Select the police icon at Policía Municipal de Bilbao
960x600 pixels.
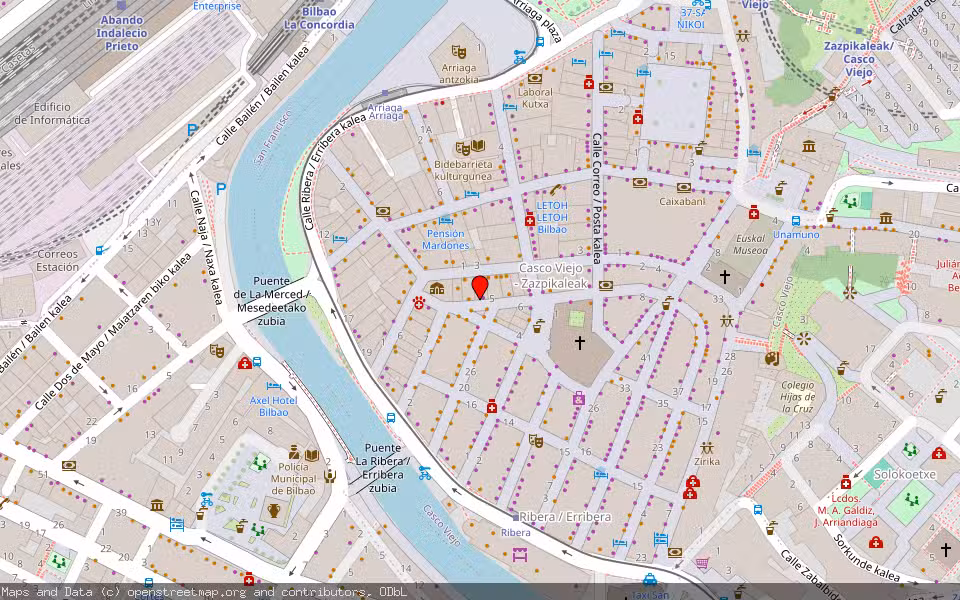pos(294,452)
